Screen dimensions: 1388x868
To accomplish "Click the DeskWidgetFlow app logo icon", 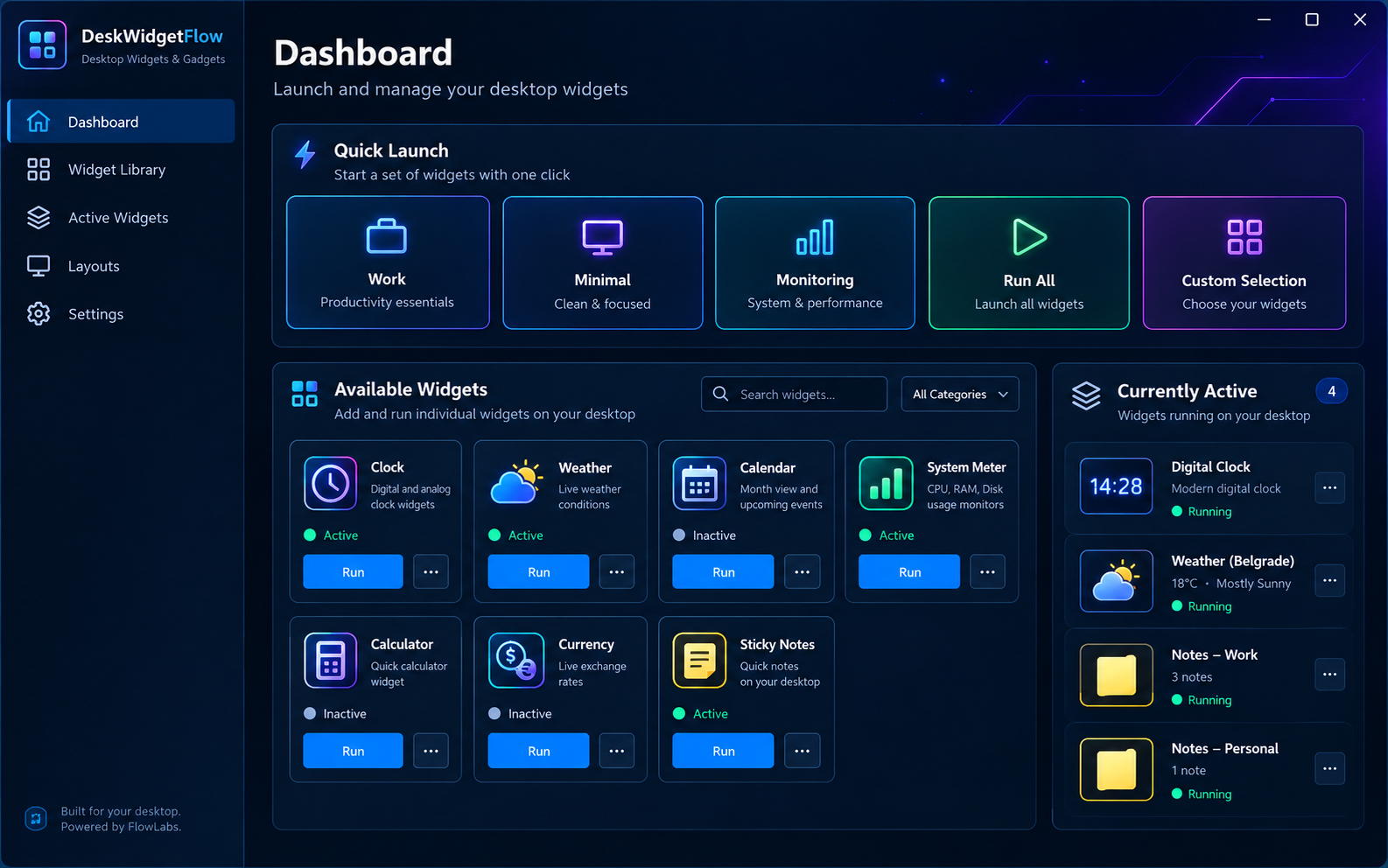I will (x=42, y=45).
